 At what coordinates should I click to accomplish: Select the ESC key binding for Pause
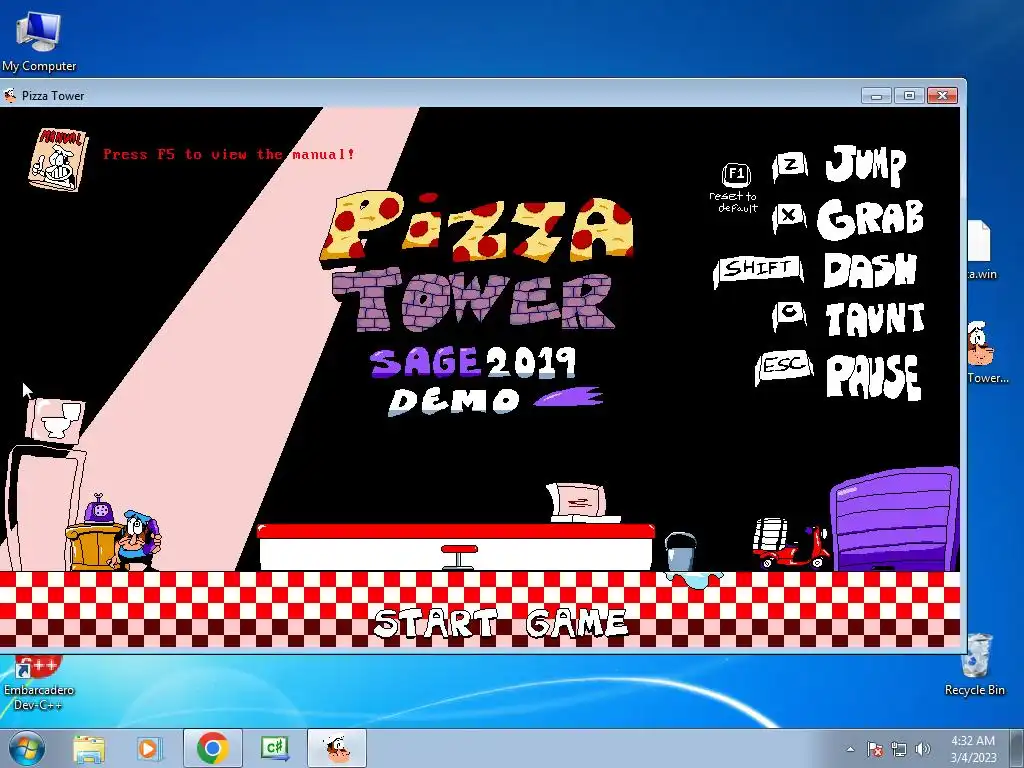[x=784, y=366]
